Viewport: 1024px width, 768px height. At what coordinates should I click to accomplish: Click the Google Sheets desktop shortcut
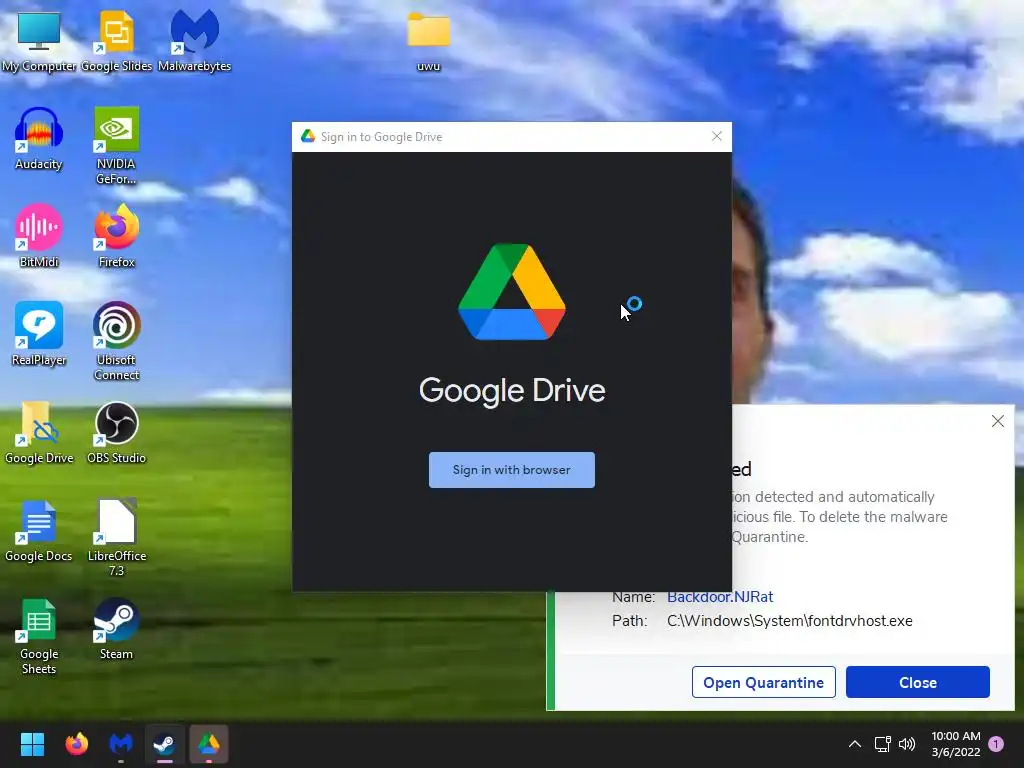click(x=39, y=635)
